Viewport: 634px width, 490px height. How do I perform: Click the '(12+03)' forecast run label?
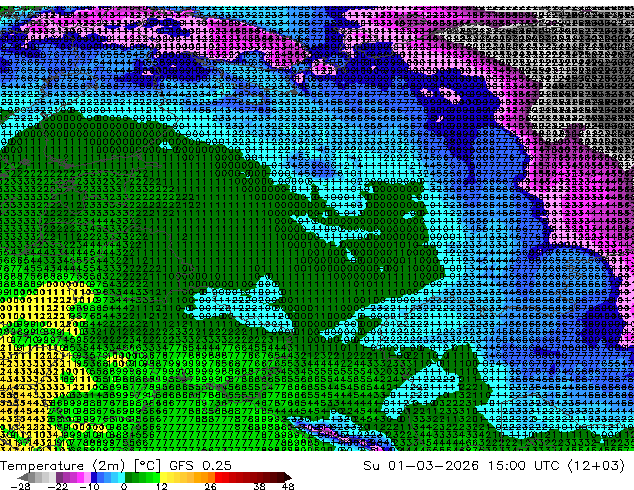point(596,466)
